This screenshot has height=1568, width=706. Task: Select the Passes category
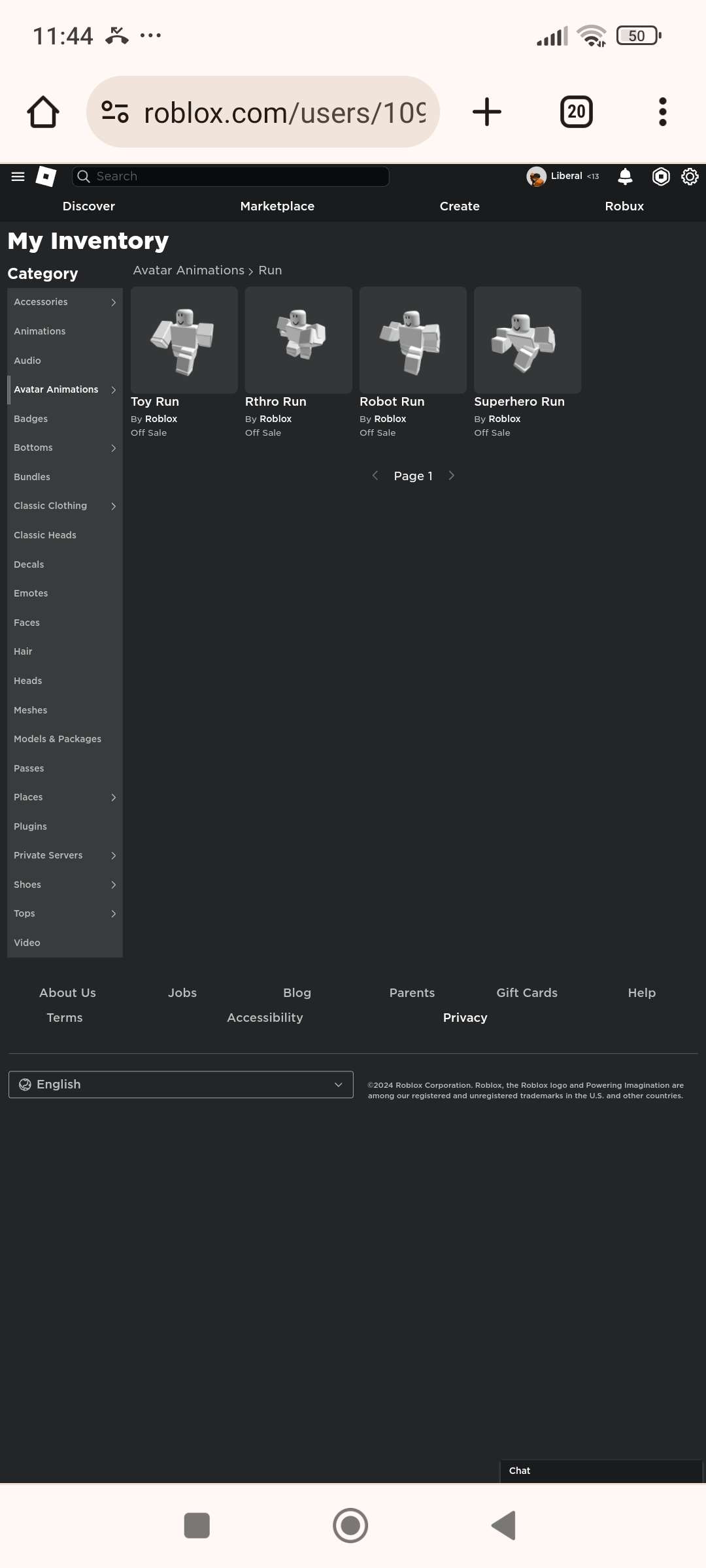click(65, 768)
